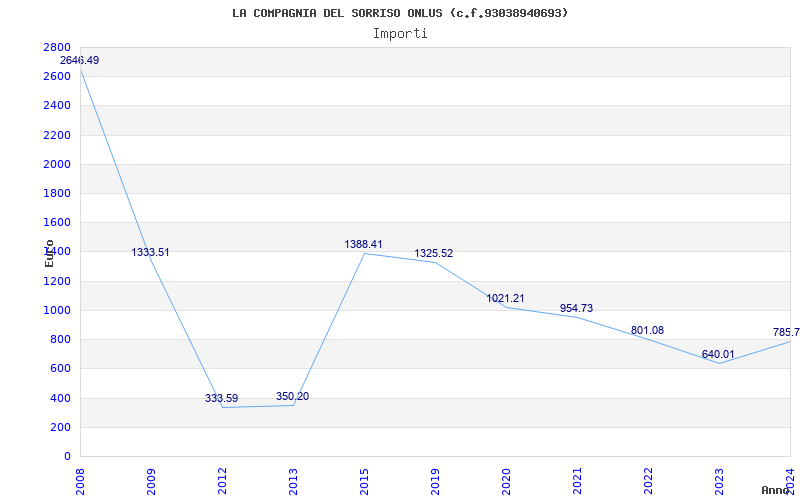The image size is (800, 500).
Task: Select the 1021.21 data label
Action: coord(505,298)
